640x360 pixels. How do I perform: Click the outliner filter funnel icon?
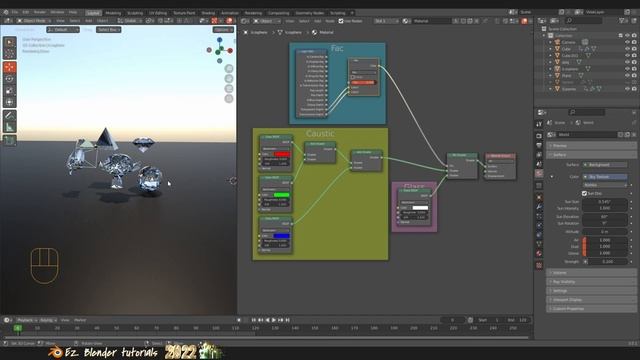coord(622,20)
